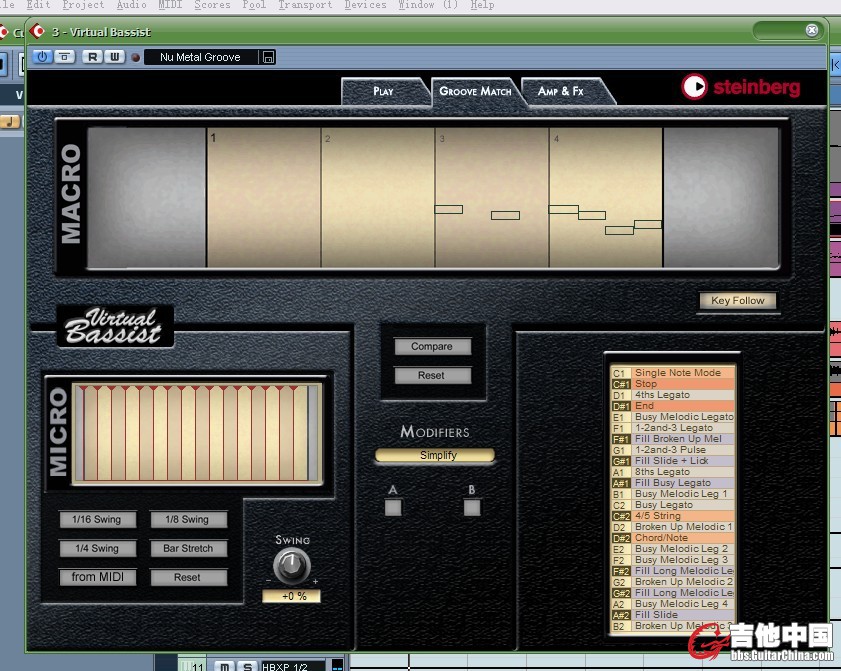Select E1 Busy Melodic Legato entry
The height and width of the screenshot is (671, 841).
click(673, 417)
